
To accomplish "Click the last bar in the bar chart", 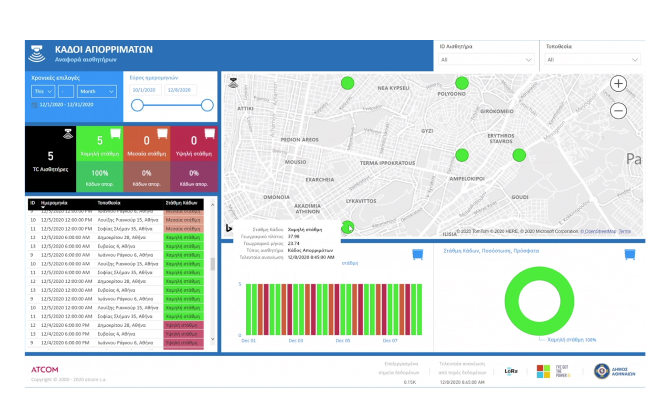I will click(x=419, y=309).
